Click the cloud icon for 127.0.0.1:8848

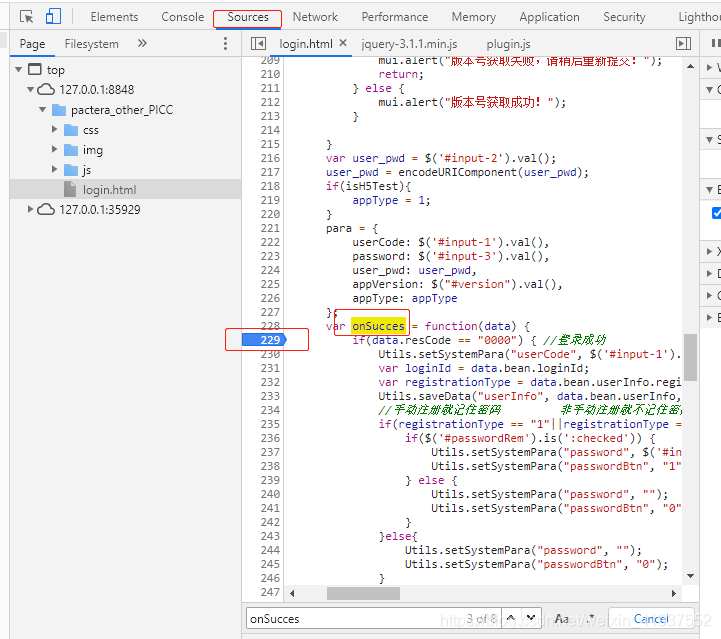(x=46, y=89)
